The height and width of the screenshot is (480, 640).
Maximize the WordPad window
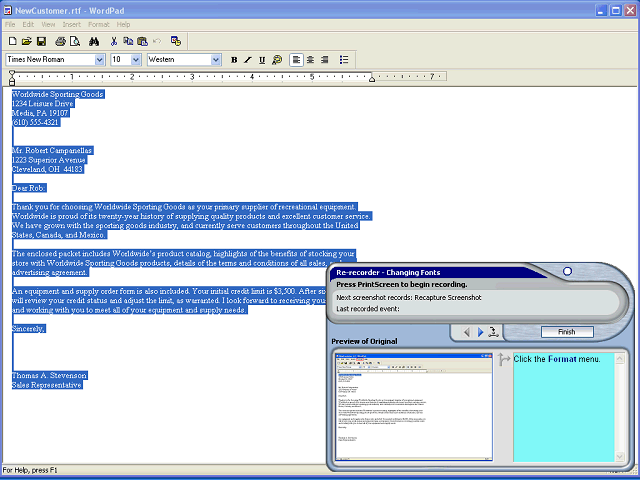616,11
